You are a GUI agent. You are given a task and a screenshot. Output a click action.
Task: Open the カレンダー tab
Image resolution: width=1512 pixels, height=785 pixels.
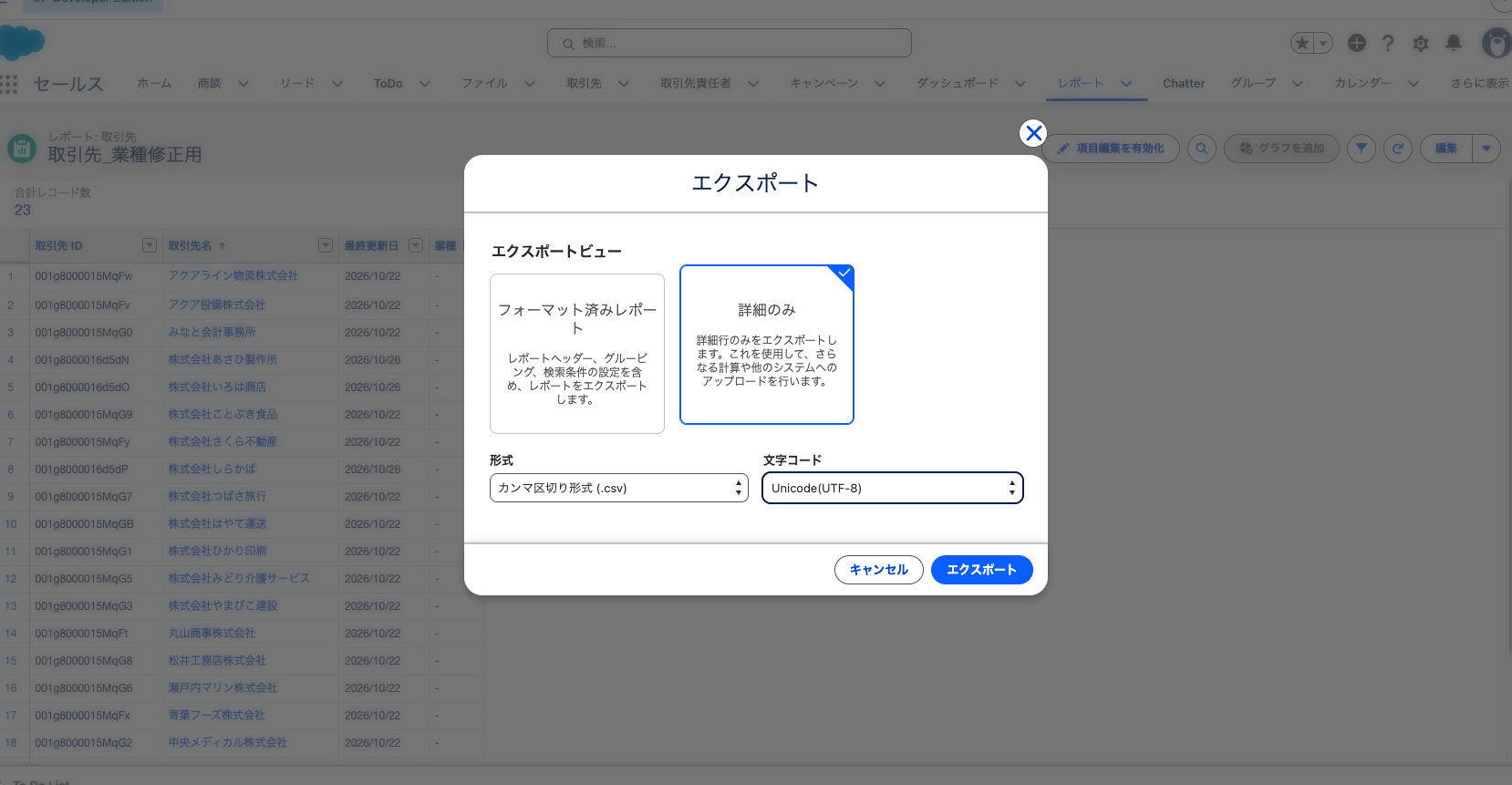tap(1363, 83)
